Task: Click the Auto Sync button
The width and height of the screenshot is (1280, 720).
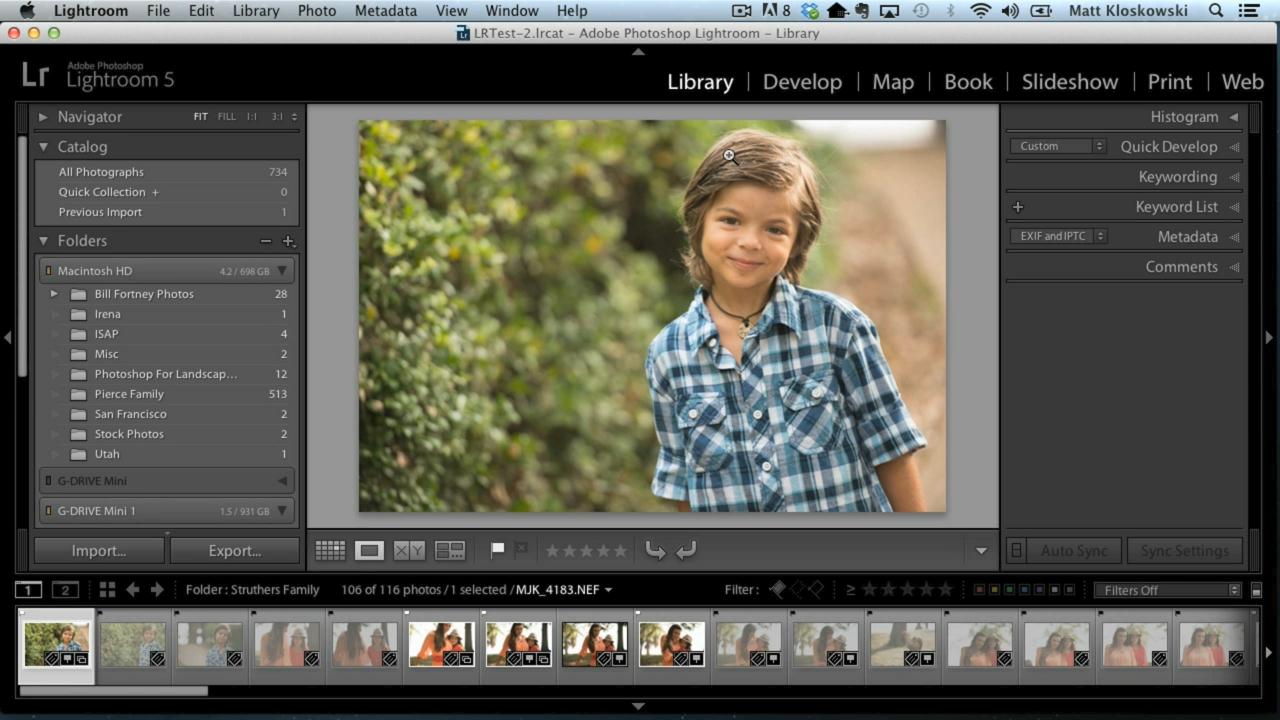Action: (1074, 551)
